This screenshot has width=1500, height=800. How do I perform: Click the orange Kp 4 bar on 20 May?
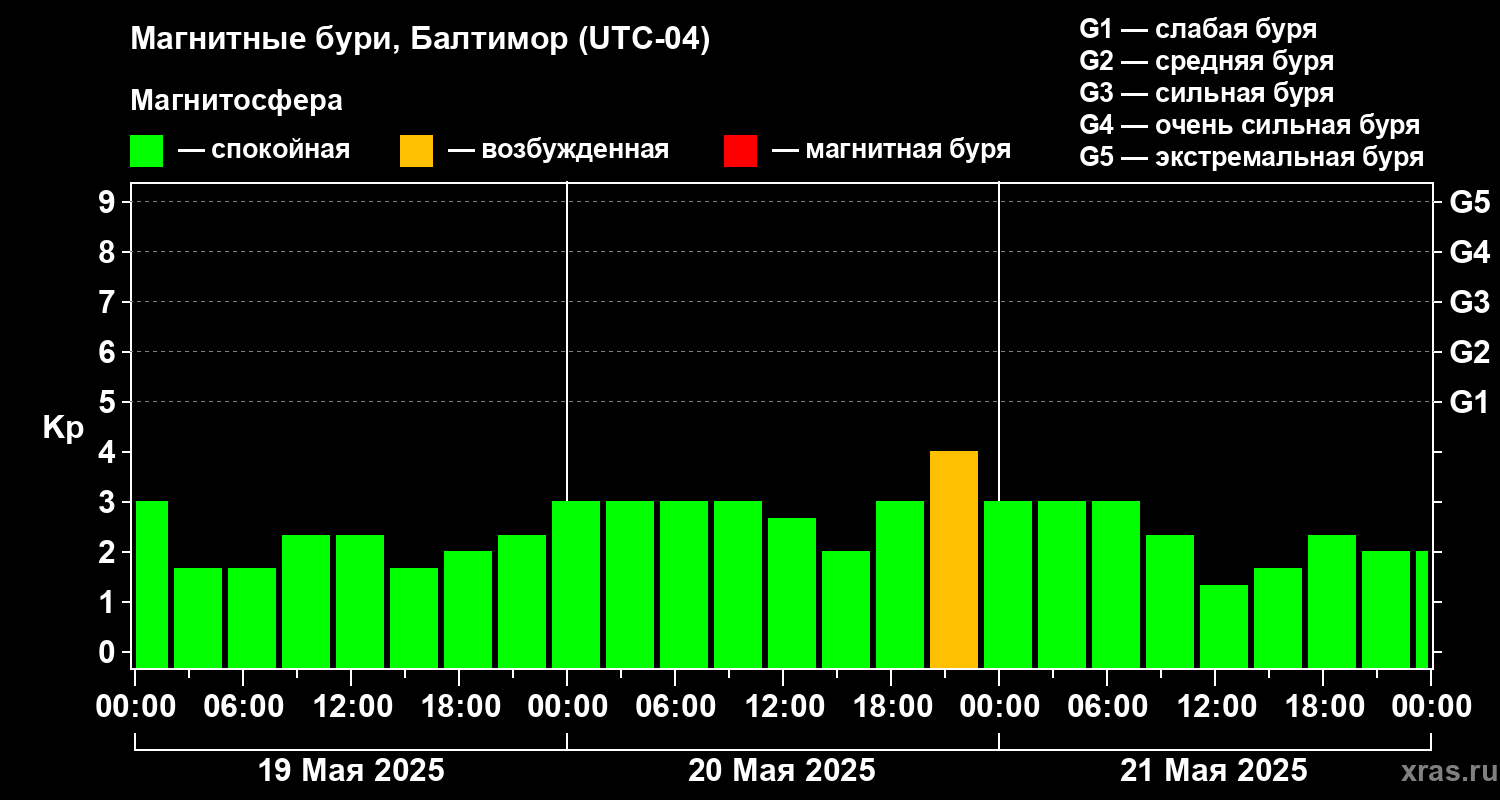click(954, 559)
